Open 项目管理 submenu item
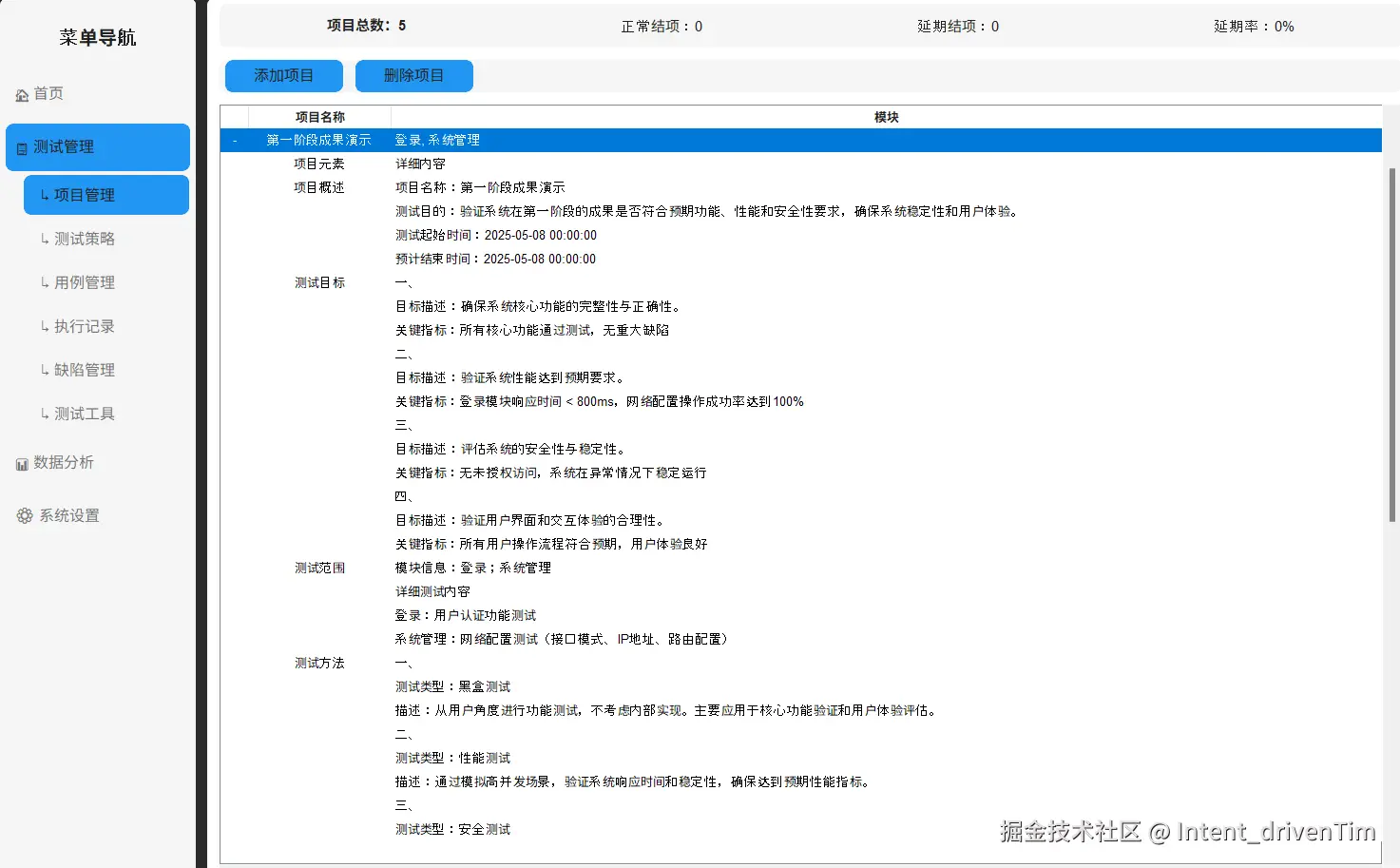This screenshot has width=1400, height=868. pos(106,195)
